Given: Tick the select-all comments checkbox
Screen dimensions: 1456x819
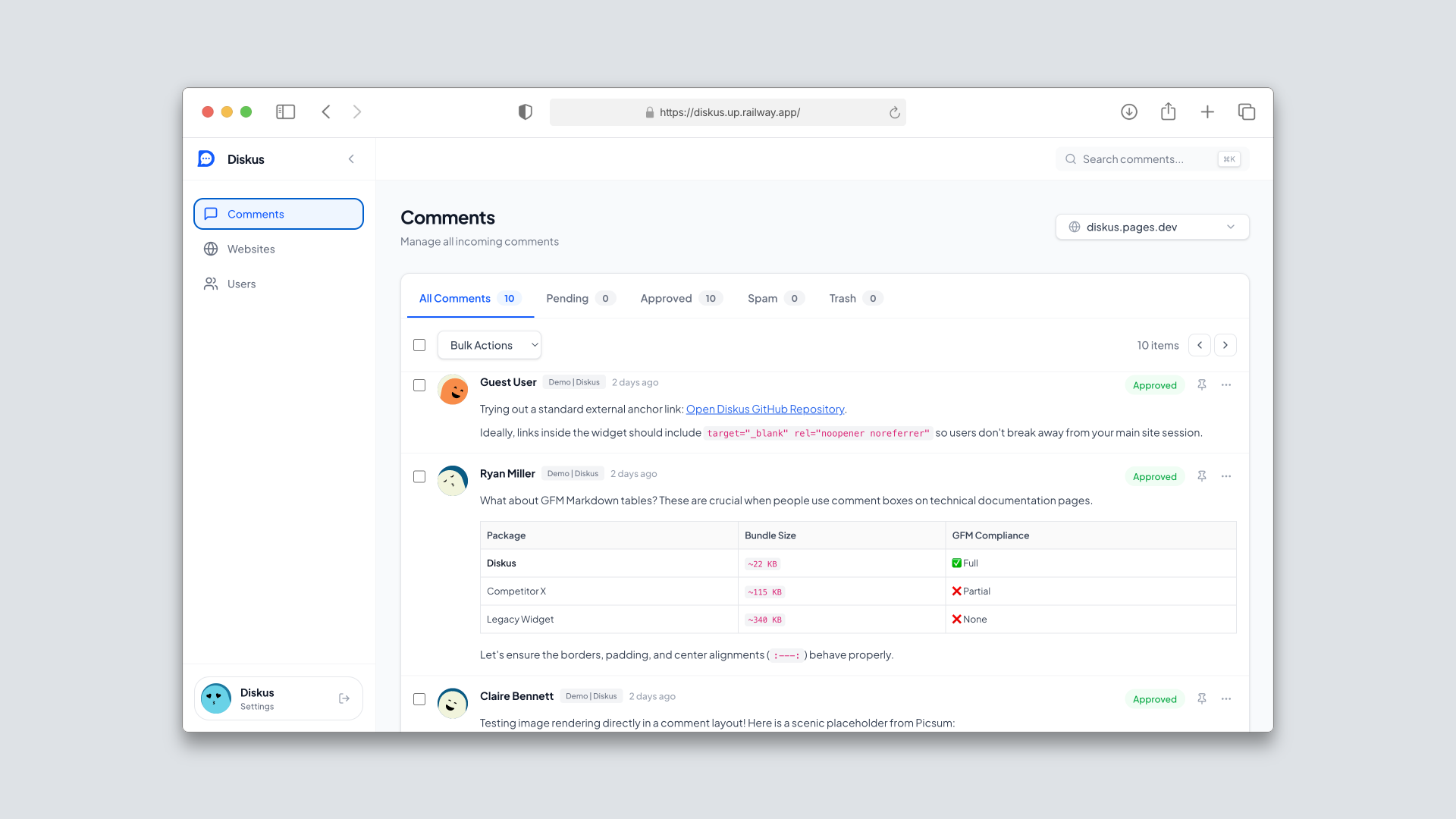Looking at the screenshot, I should tap(419, 345).
